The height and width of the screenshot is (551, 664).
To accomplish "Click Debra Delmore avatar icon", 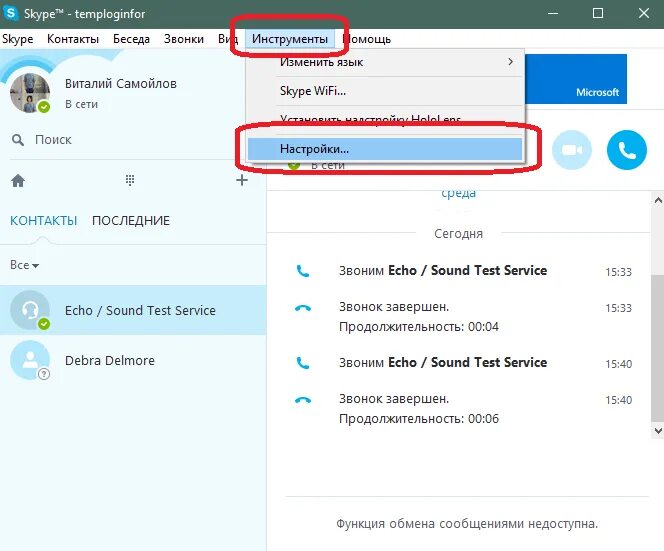I will point(30,360).
